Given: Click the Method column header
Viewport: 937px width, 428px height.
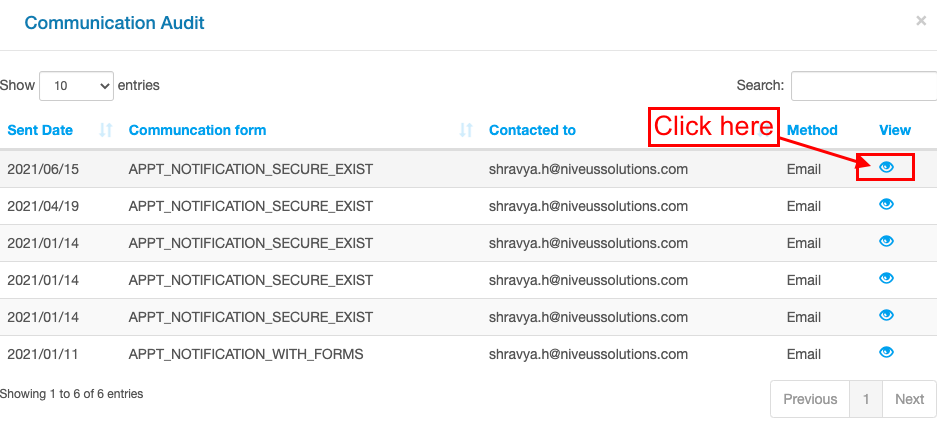Looking at the screenshot, I should pos(812,130).
